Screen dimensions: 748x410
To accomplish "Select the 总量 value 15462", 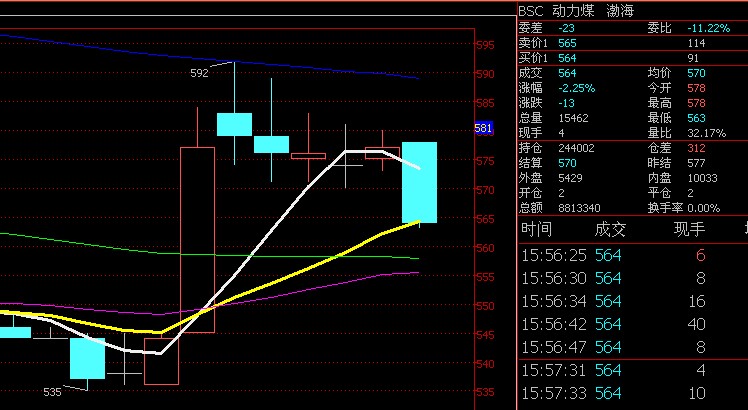I will tap(573, 118).
